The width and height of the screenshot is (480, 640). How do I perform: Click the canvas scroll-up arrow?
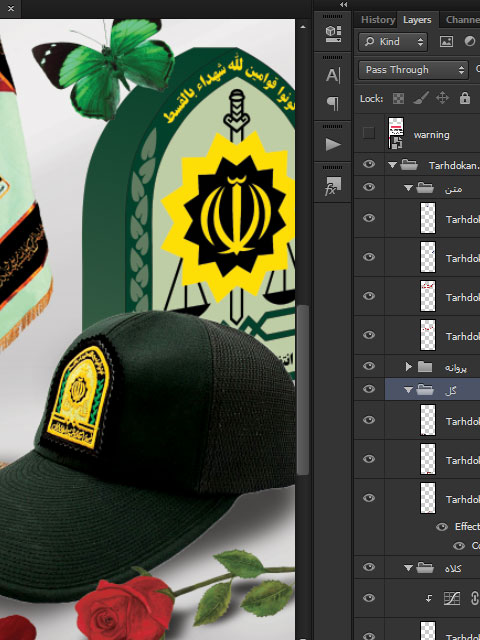click(303, 27)
